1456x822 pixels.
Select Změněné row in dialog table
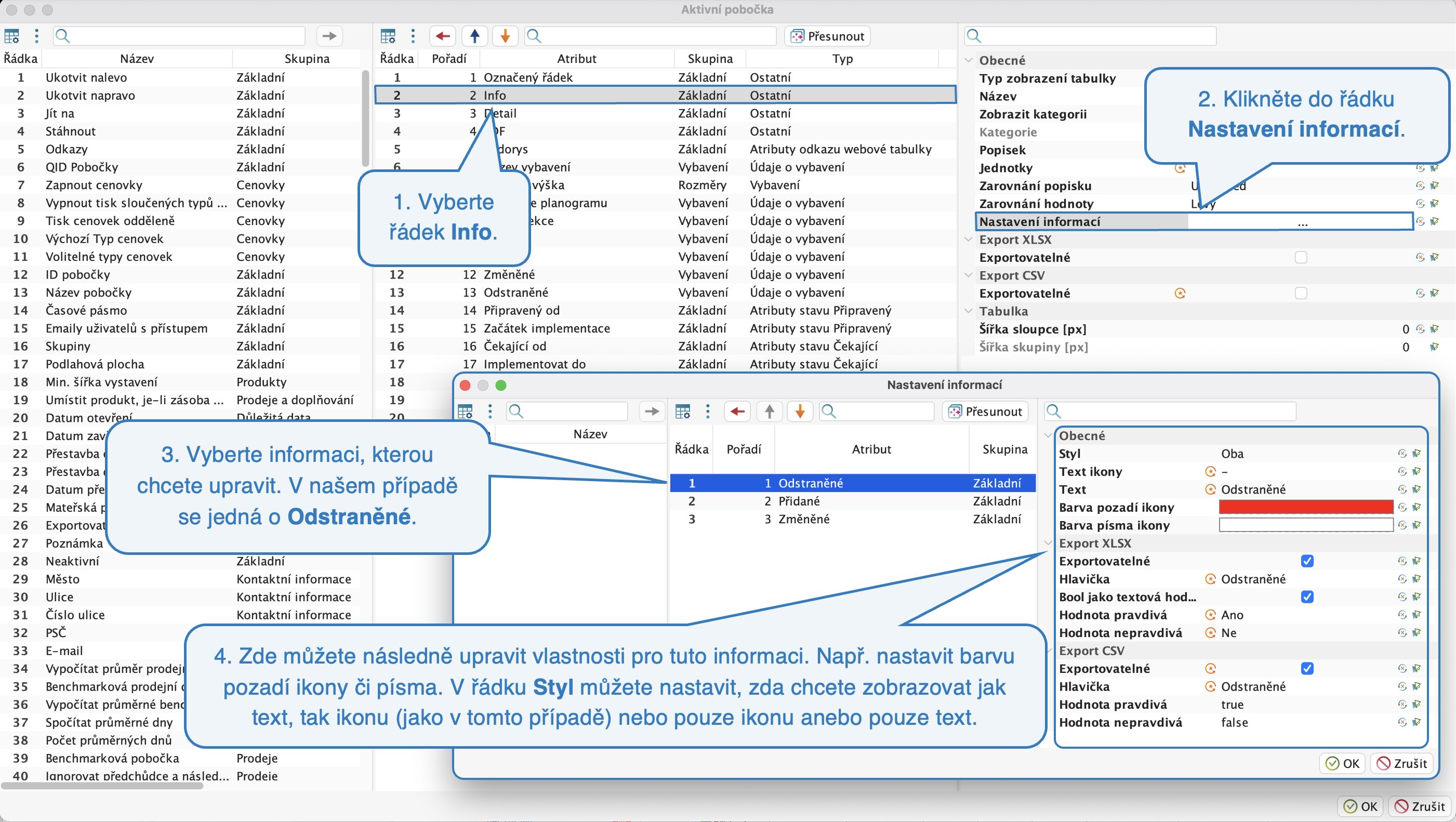tap(853, 520)
